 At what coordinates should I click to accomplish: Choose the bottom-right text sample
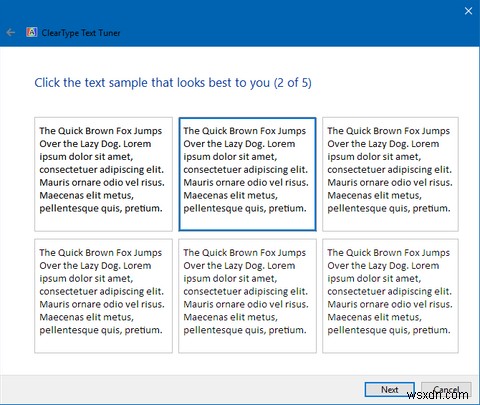(390, 296)
